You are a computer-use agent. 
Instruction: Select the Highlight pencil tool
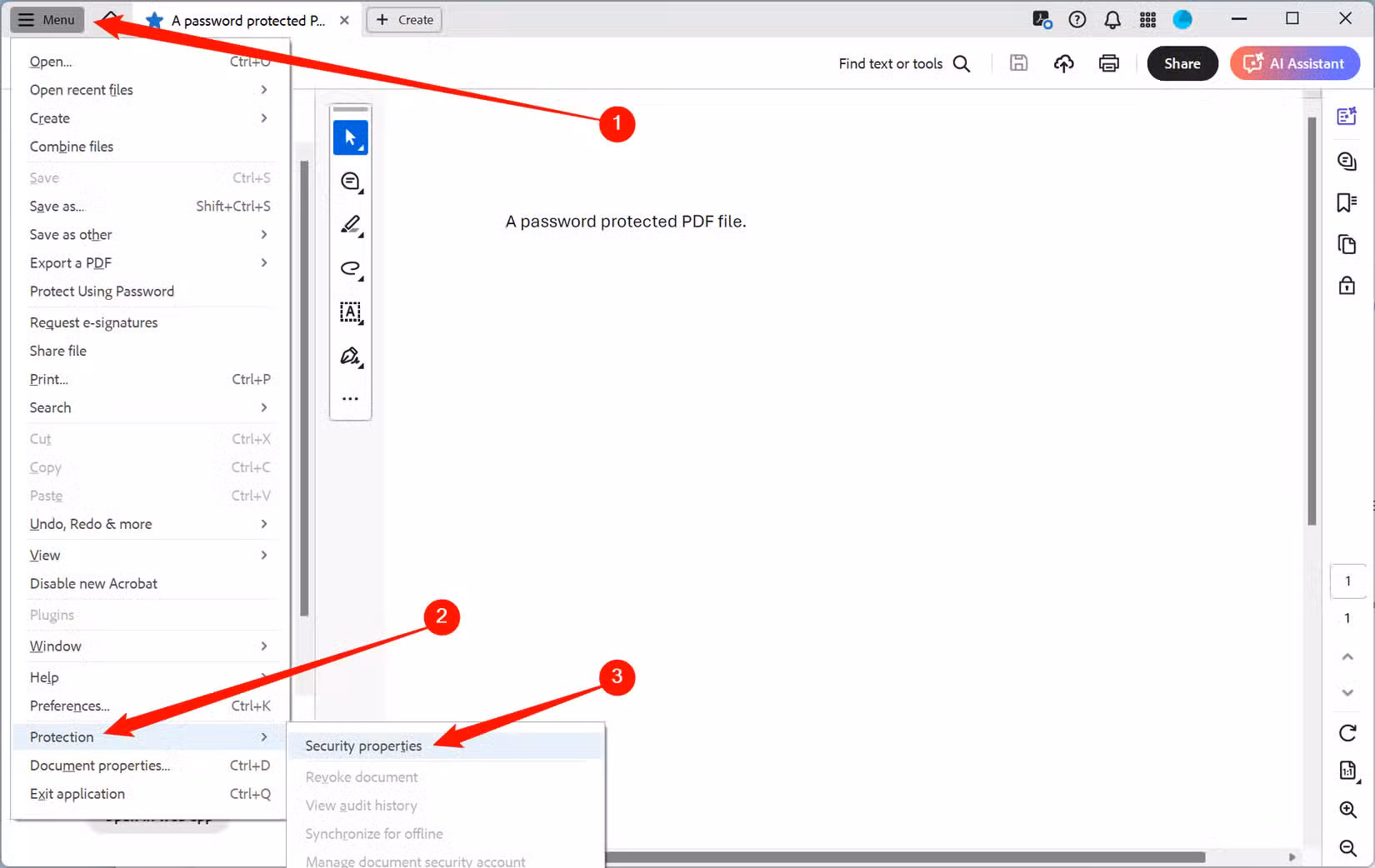(x=351, y=225)
